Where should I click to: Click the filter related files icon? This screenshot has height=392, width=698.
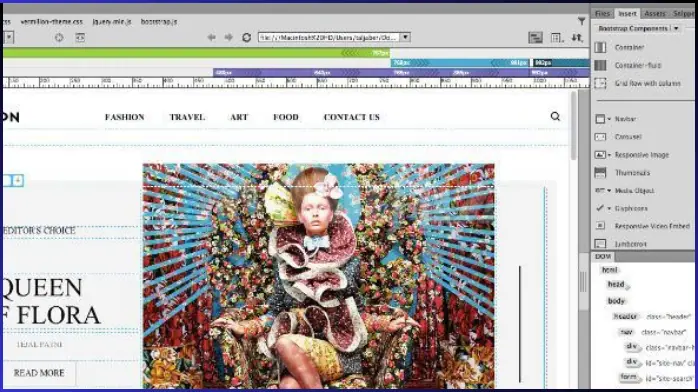point(581,21)
